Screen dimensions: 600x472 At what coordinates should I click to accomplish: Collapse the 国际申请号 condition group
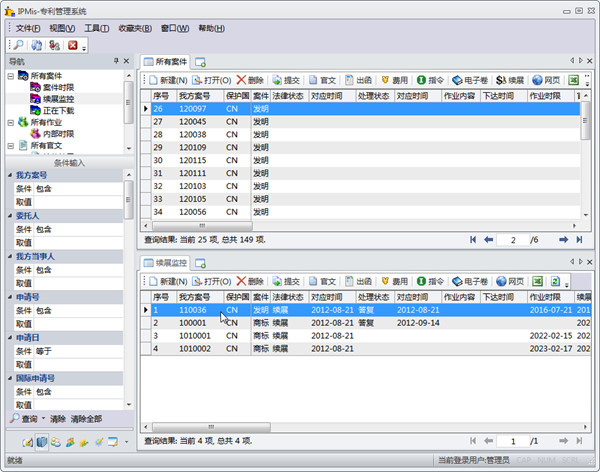pos(10,378)
